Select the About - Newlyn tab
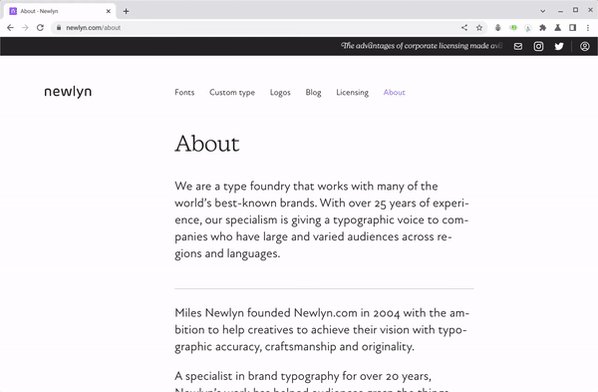Image resolution: width=598 pixels, height=392 pixels. (x=59, y=11)
